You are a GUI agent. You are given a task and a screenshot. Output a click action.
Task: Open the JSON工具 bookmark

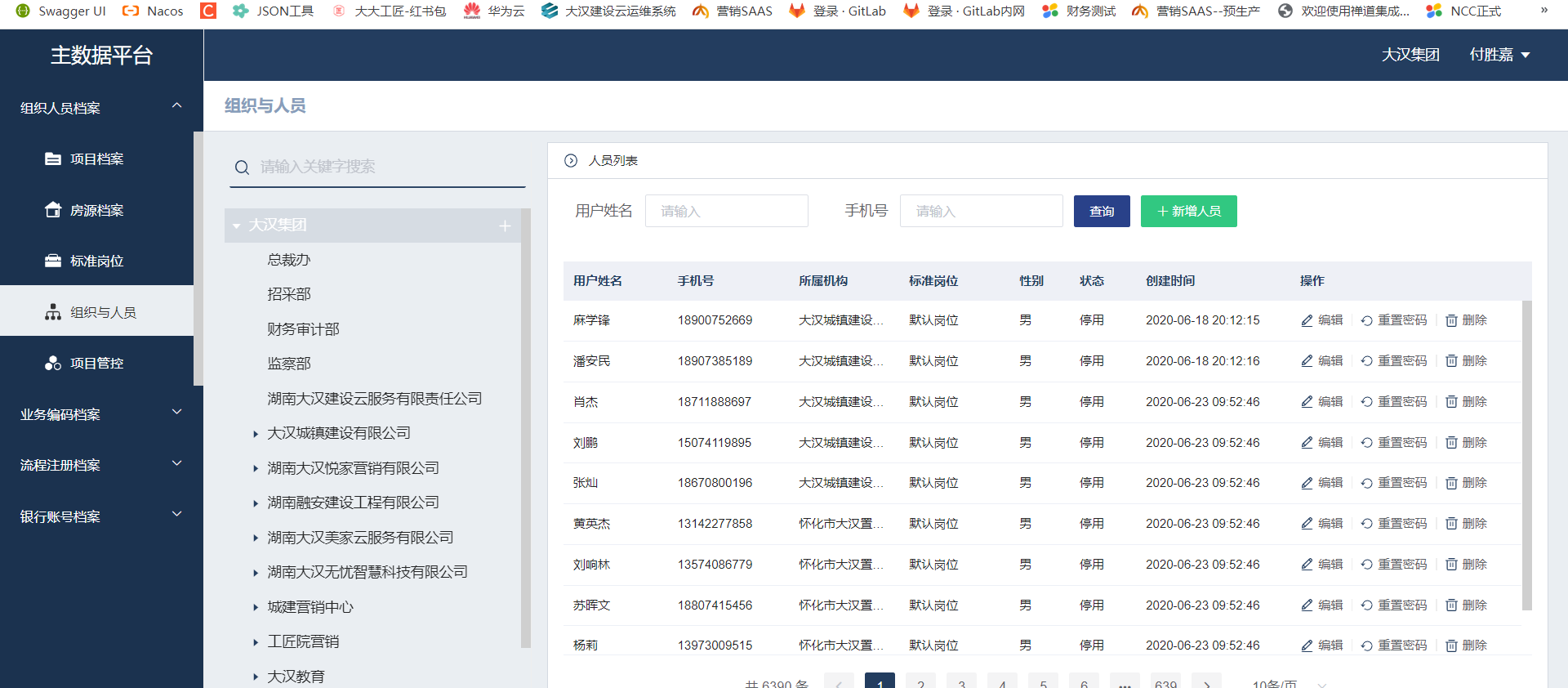click(x=273, y=11)
